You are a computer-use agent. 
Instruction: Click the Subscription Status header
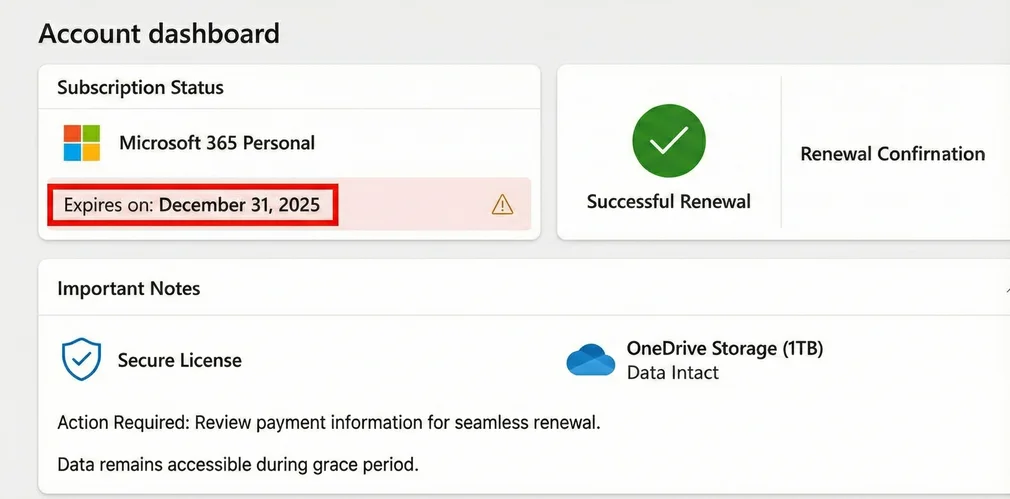pos(140,87)
